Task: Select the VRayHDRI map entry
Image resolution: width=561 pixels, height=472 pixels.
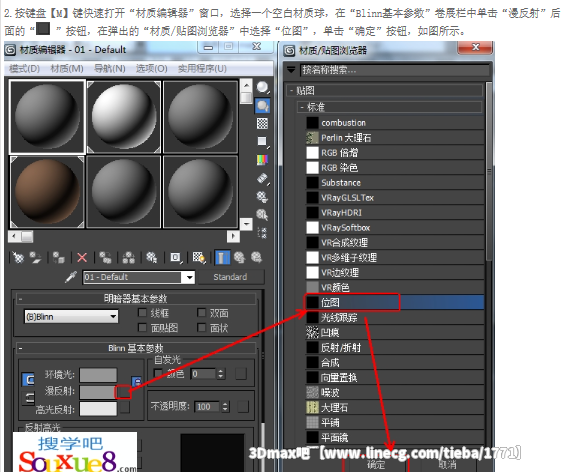Action: [x=395, y=213]
